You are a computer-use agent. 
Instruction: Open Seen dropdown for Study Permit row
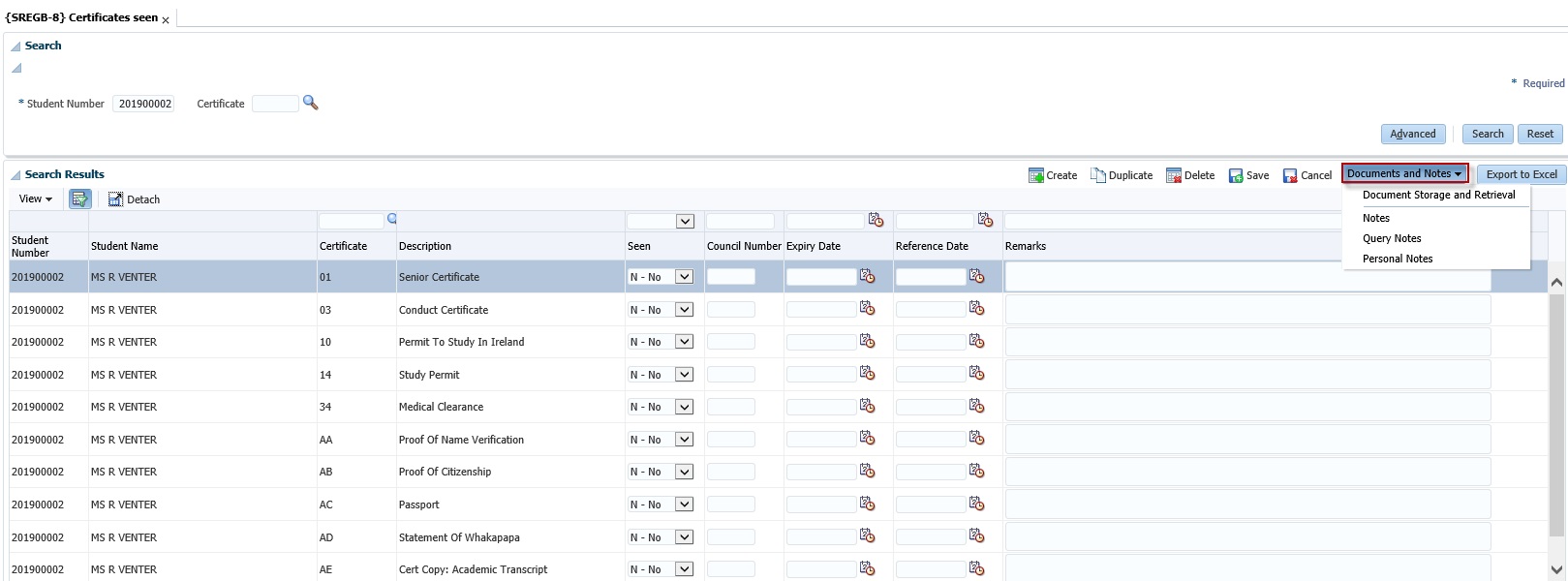684,375
